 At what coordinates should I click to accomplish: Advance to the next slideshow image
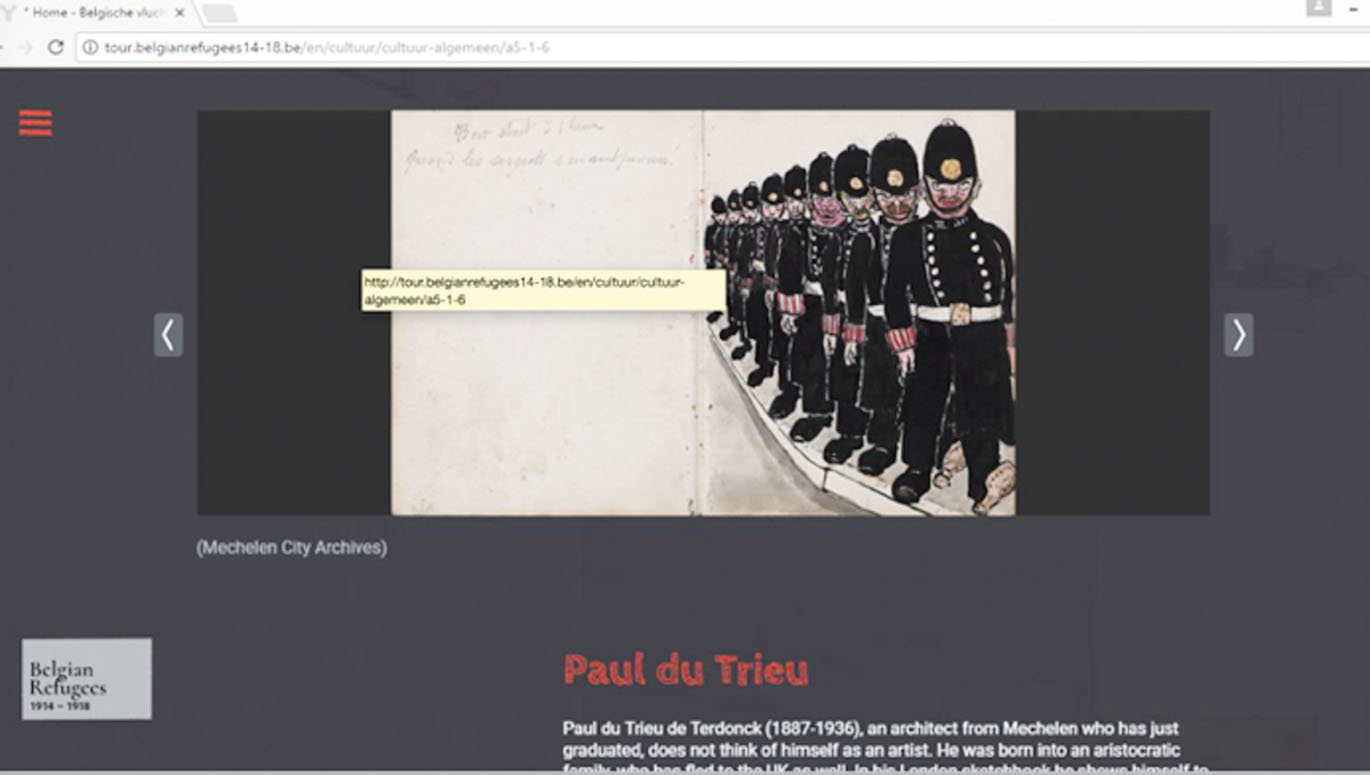coord(1238,335)
